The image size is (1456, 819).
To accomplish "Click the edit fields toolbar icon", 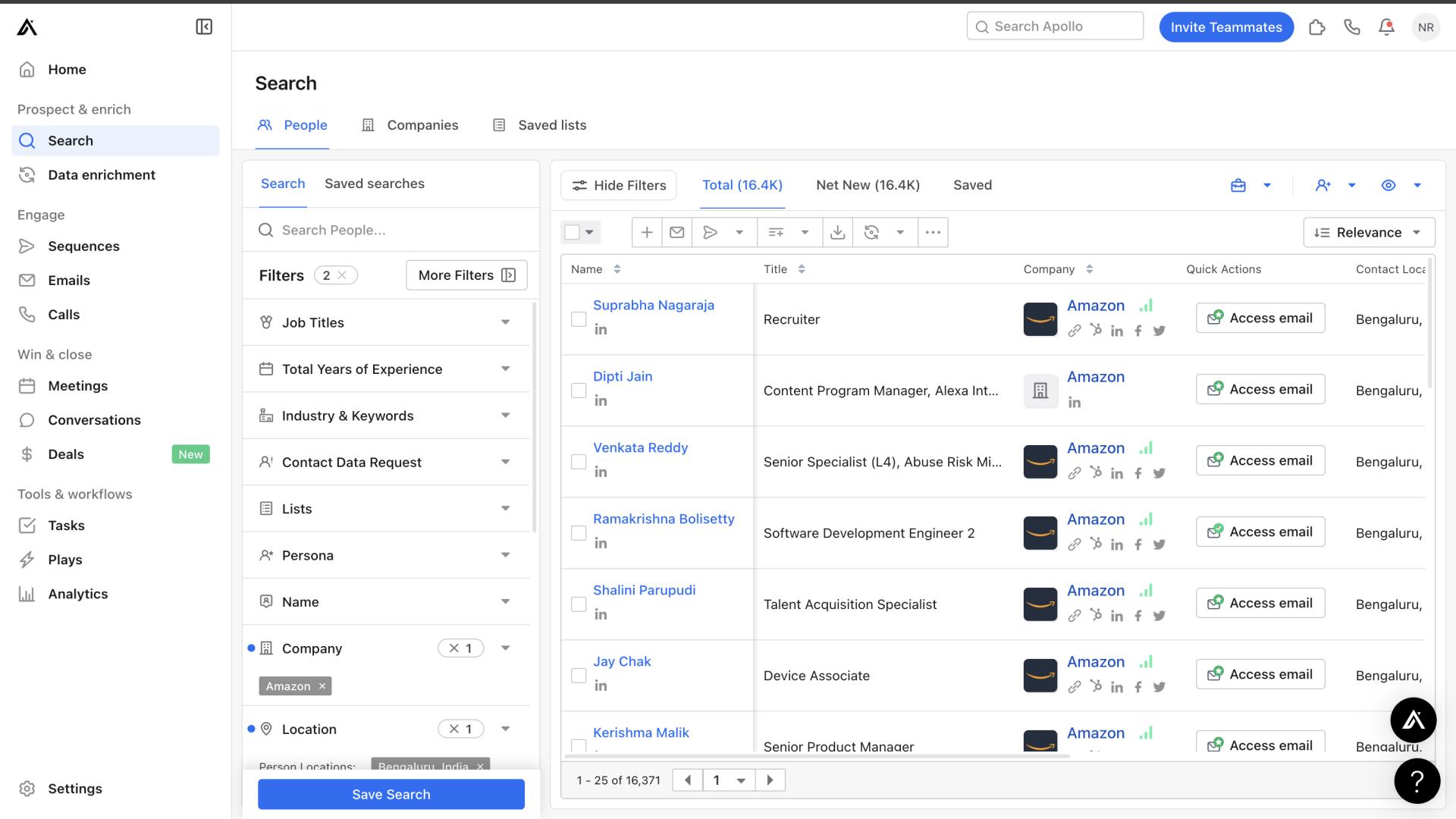I will tap(776, 233).
